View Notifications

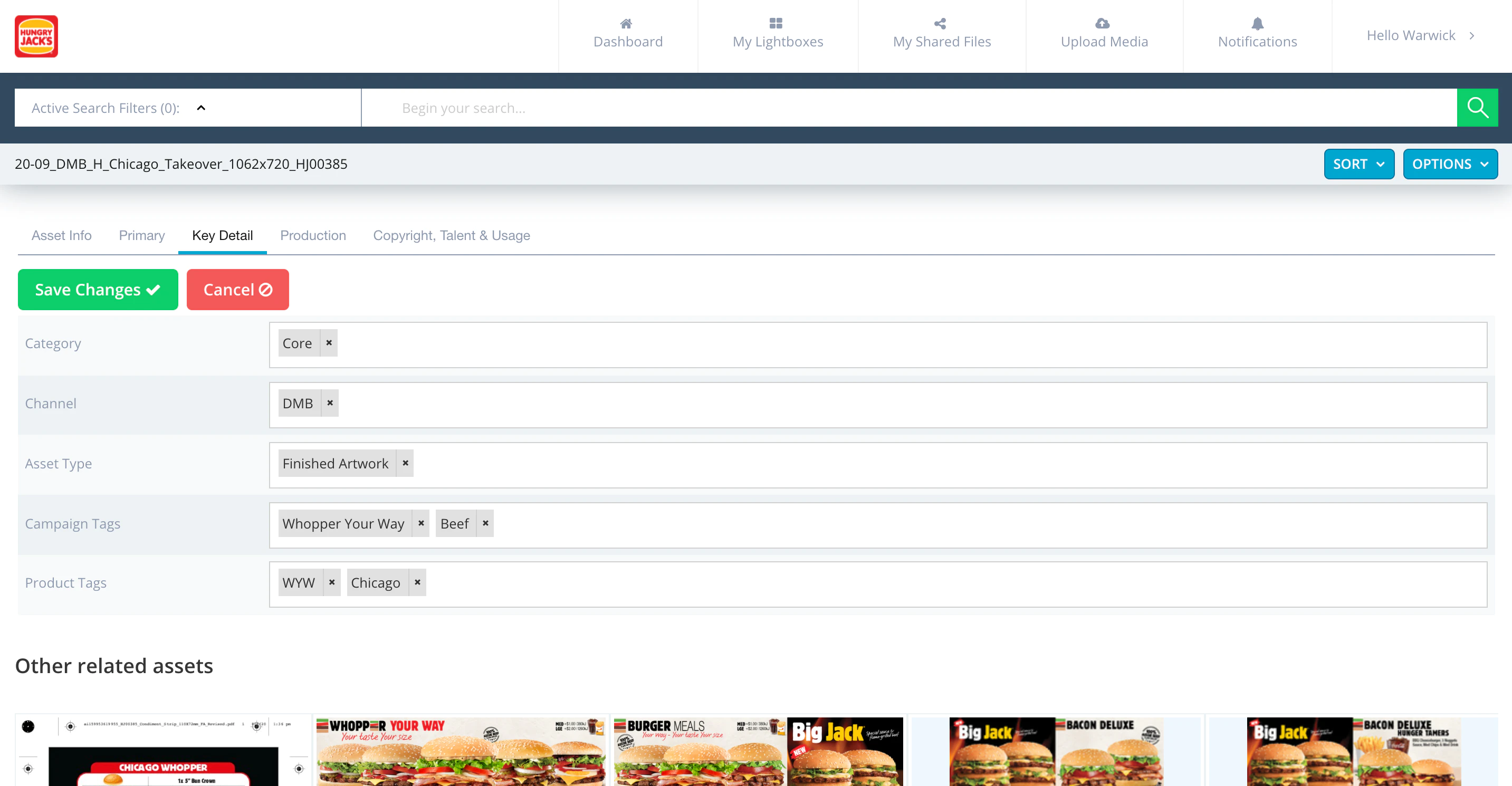click(x=1258, y=35)
